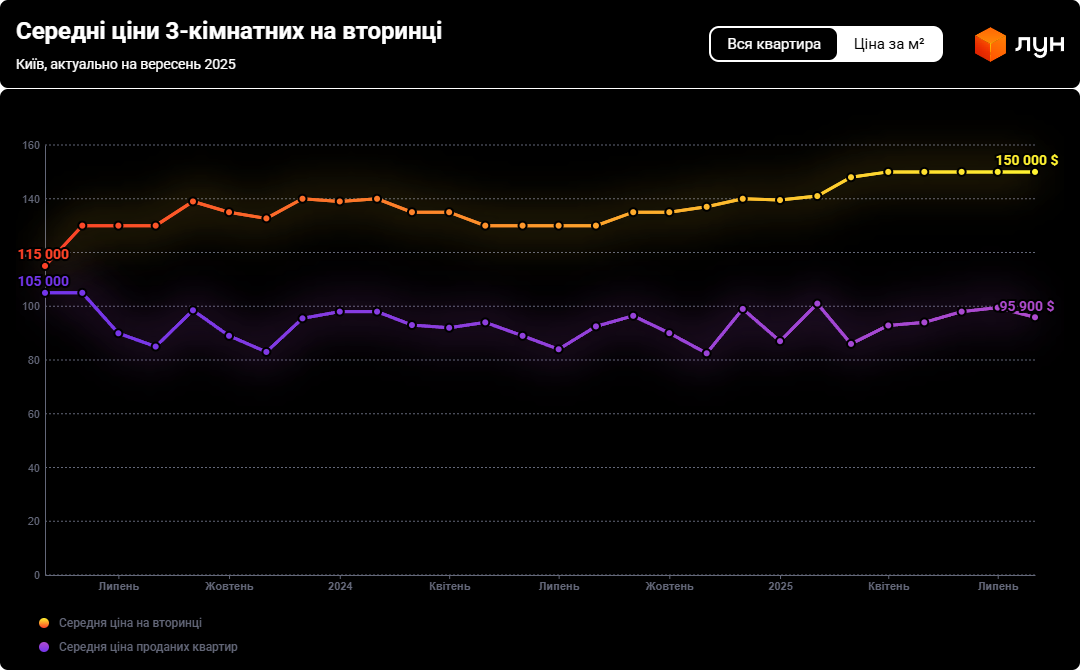Switch to 'Ціна за м²' view
The height and width of the screenshot is (670, 1080).
coord(889,44)
